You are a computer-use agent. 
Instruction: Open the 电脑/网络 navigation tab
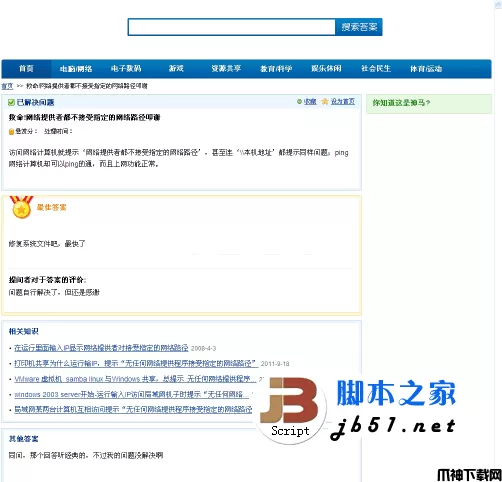click(76, 69)
